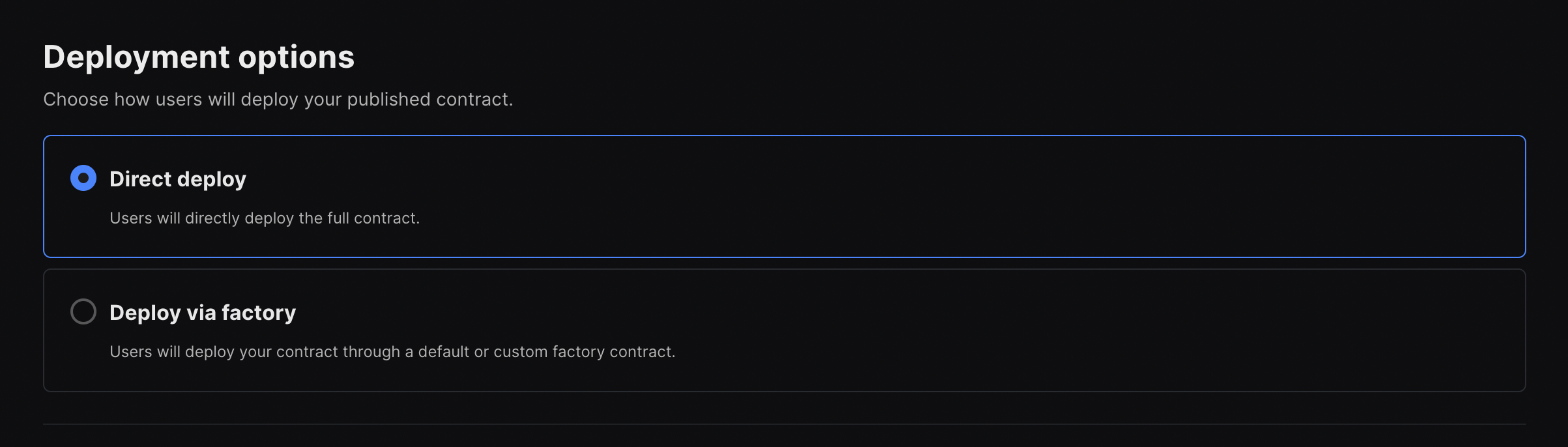Click the empty circle next to Deploy via factory

pyautogui.click(x=83, y=312)
